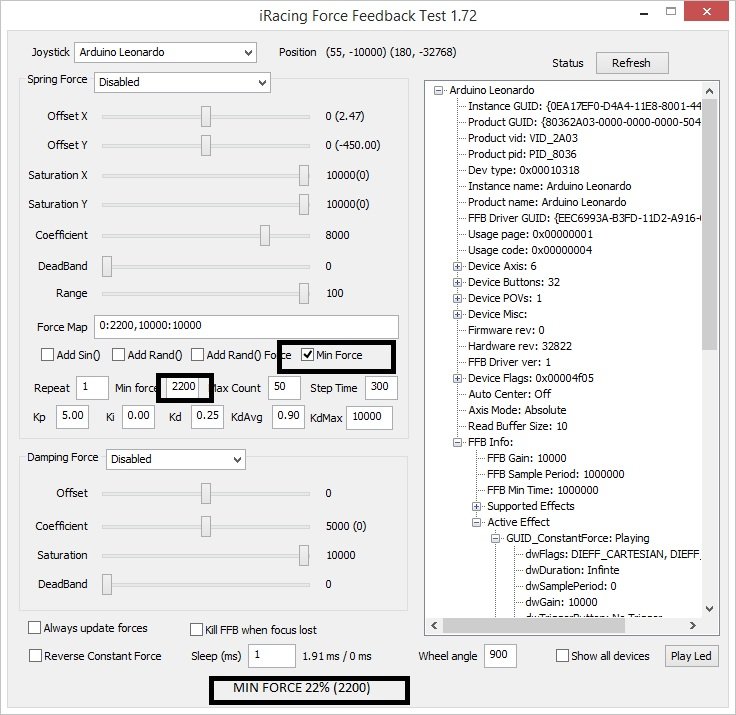The width and height of the screenshot is (736, 715).
Task: Open the Damping Force mode dropdown
Action: [x=175, y=459]
